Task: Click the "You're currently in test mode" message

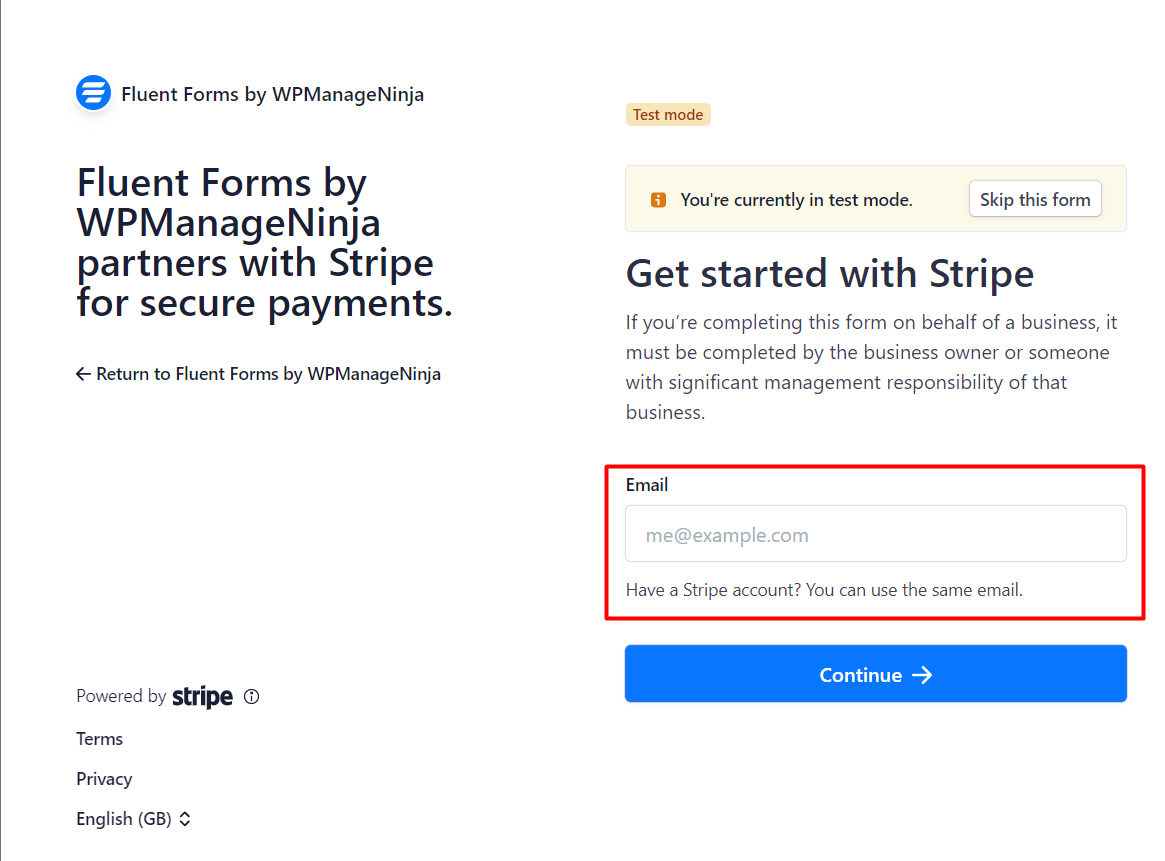Action: point(796,200)
